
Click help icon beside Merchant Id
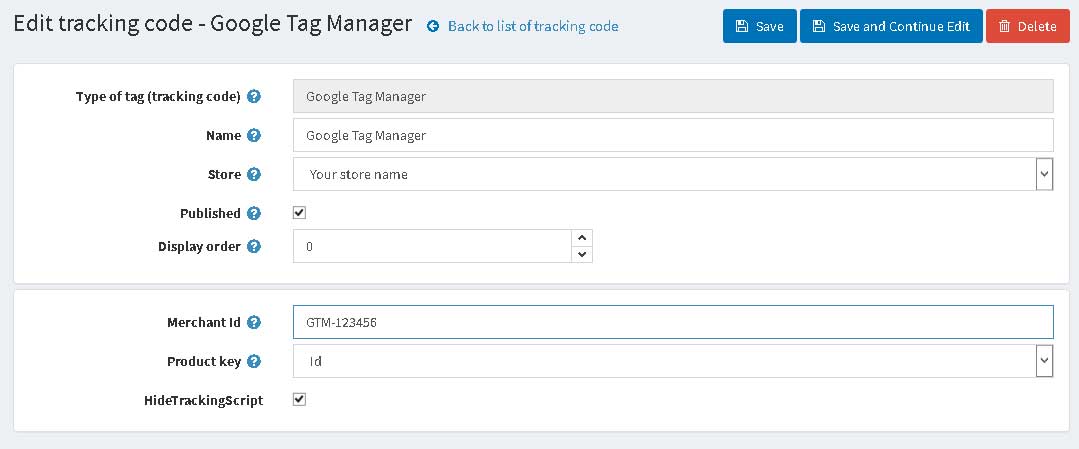254,322
